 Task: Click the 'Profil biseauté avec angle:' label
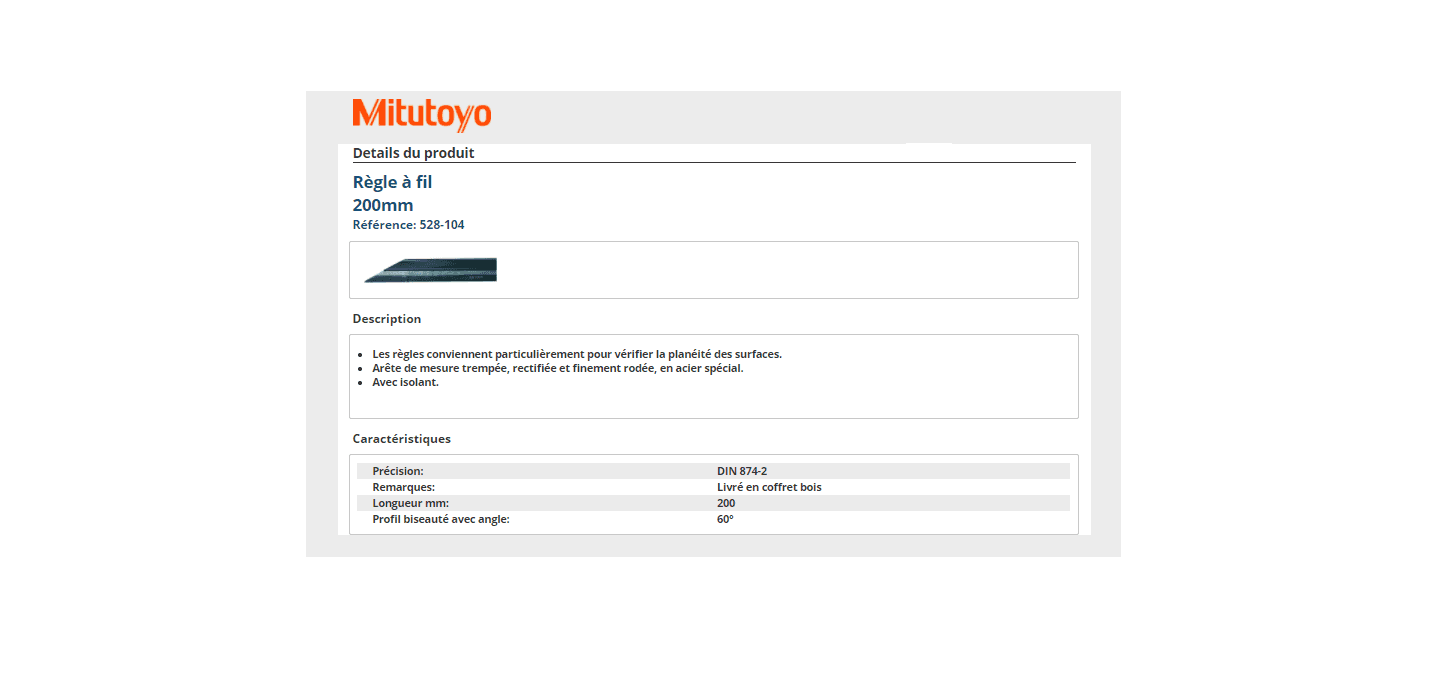pos(441,519)
